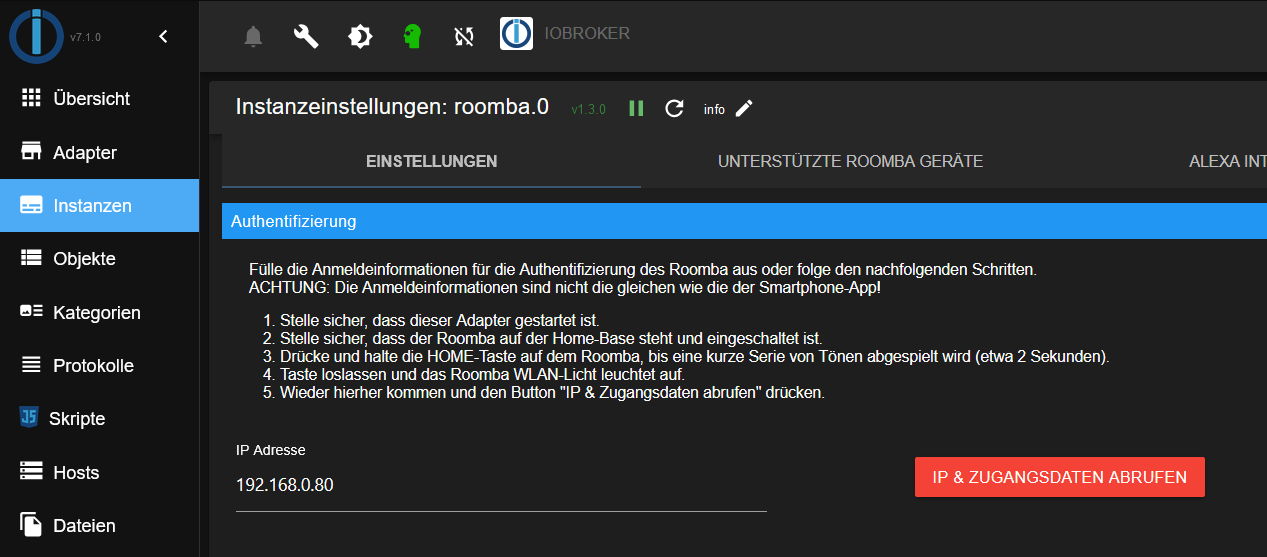Viewport: 1267px width, 557px height.
Task: Pause the roomba.0 instance
Action: tap(636, 108)
